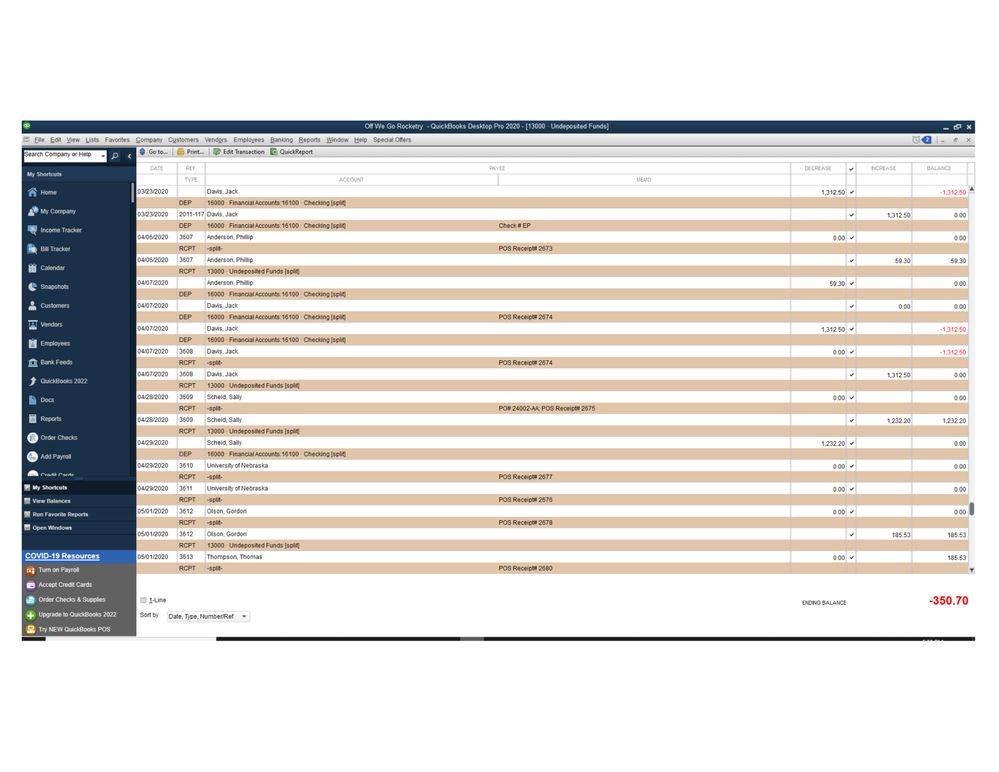Click the register vertical scrollbar thumb
Viewport: 999px width, 772px height.
[x=972, y=508]
